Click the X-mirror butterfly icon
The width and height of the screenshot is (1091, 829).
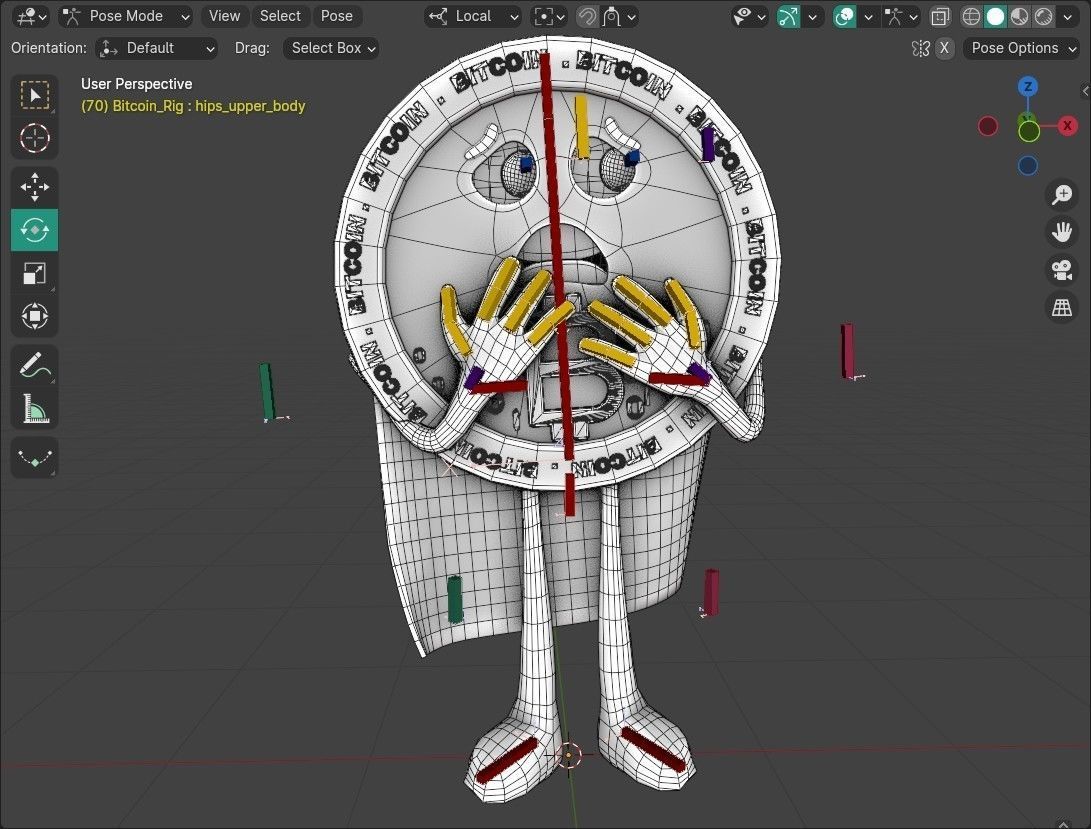tap(921, 48)
